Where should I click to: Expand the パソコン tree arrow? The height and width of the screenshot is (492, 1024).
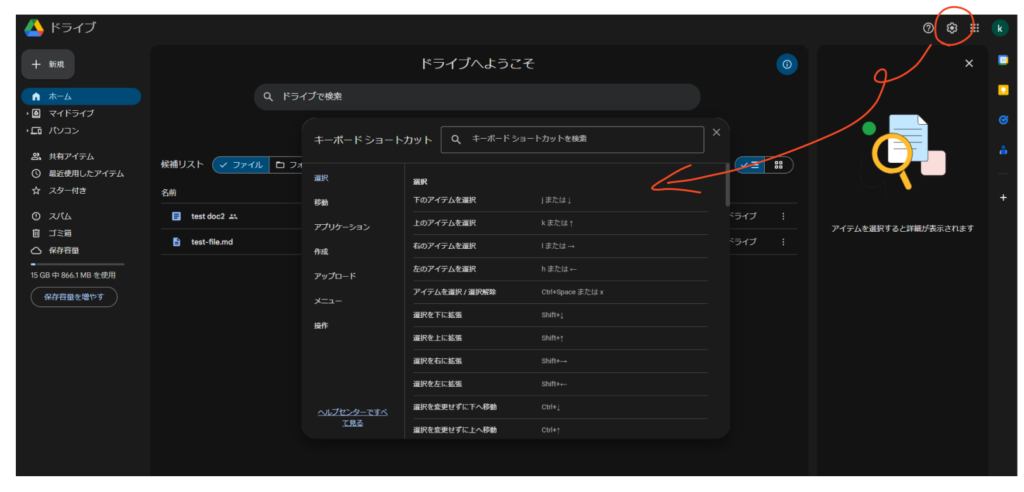point(28,131)
